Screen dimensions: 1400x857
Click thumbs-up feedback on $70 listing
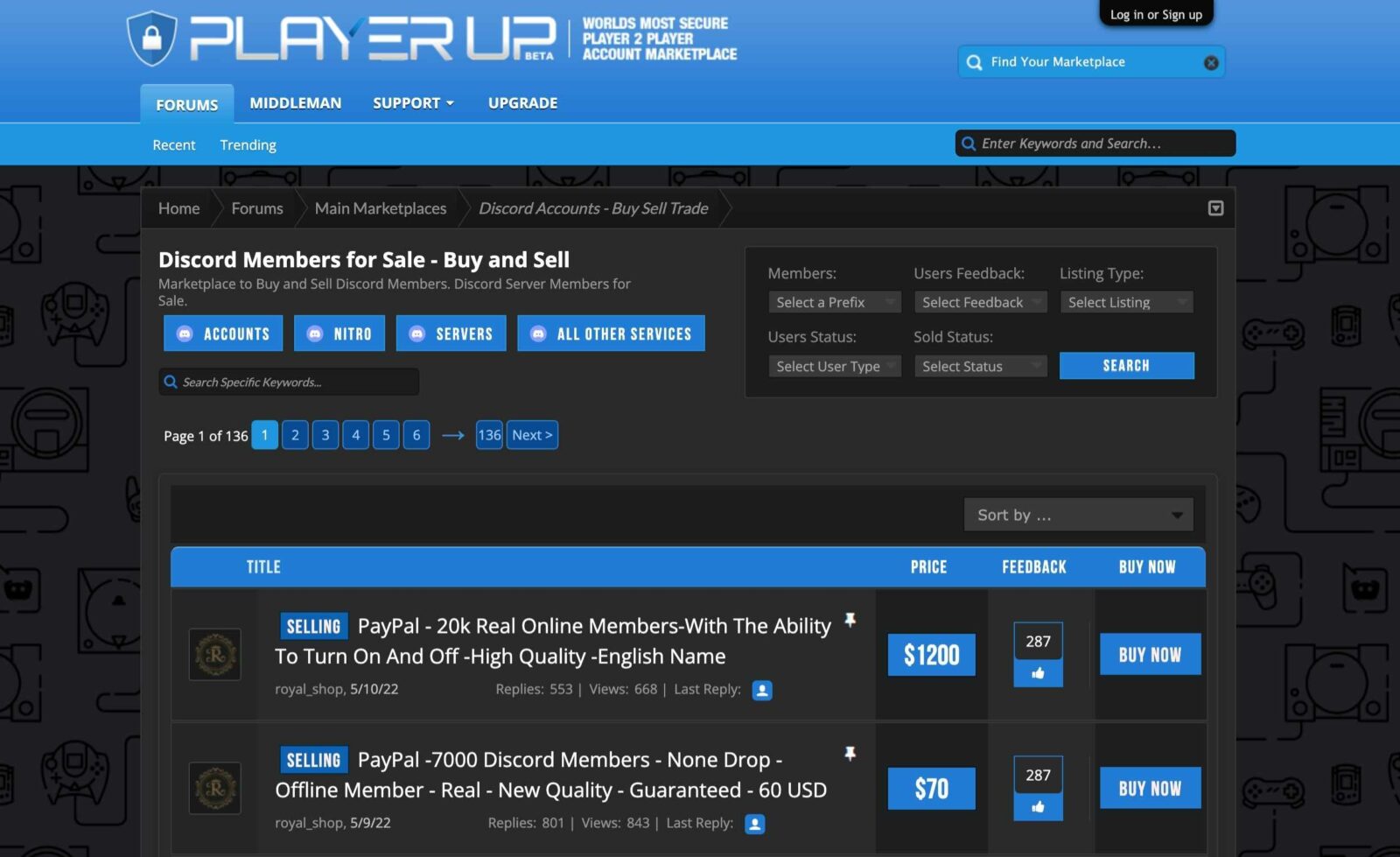click(x=1038, y=807)
